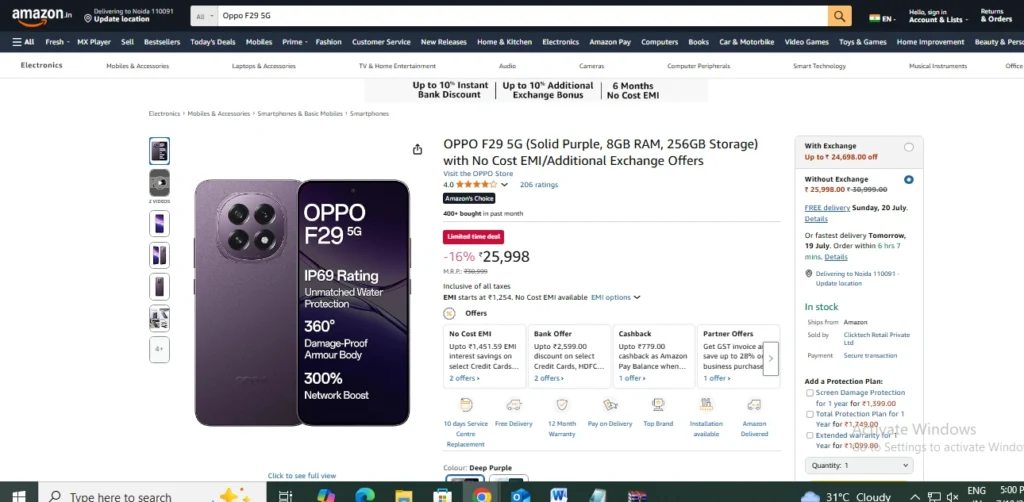Open Today's Deals menu item
The height and width of the screenshot is (502, 1024).
[x=213, y=42]
